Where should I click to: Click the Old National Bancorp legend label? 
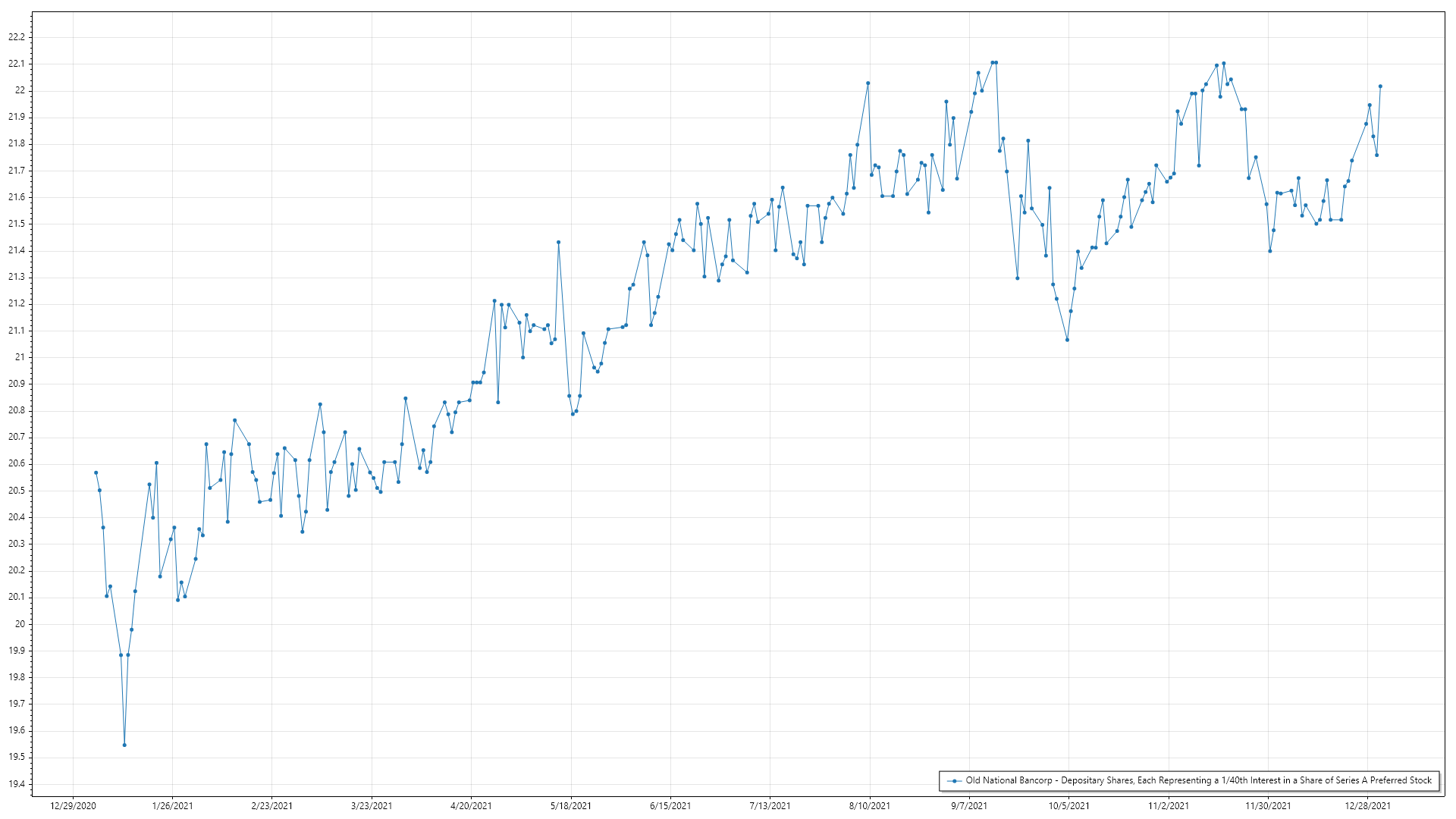click(x=1198, y=780)
